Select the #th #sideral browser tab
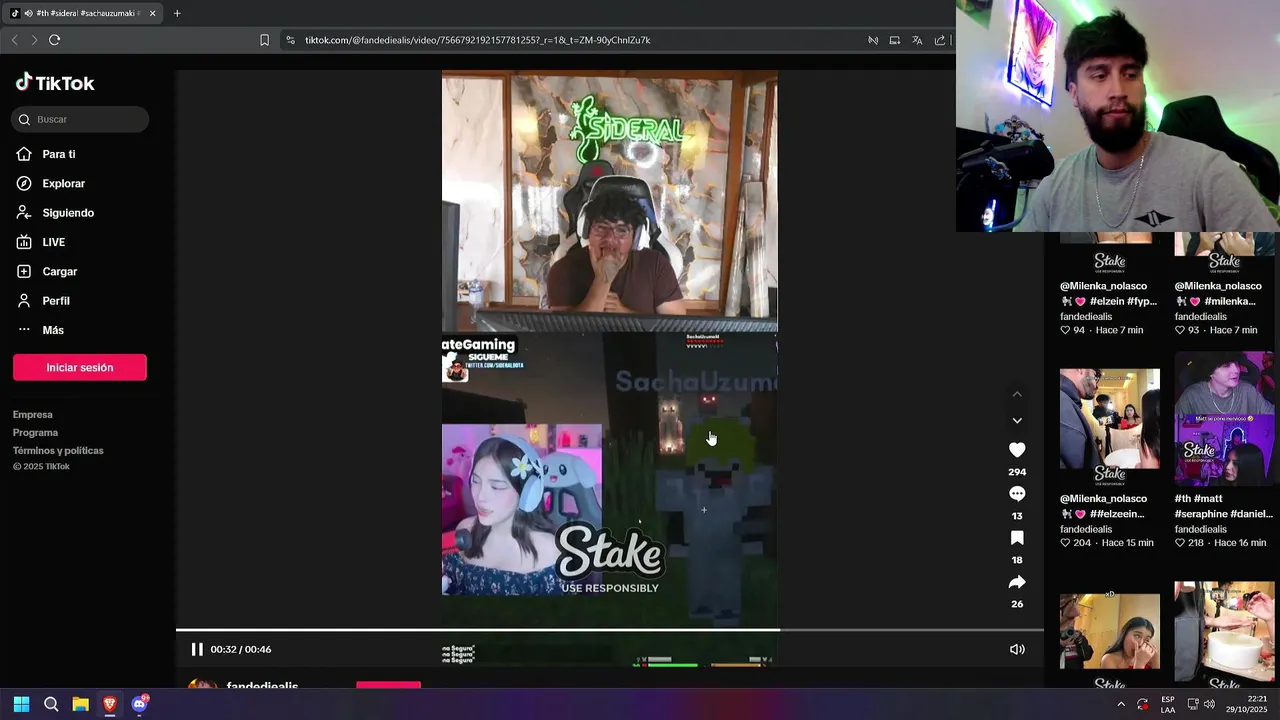 [82, 13]
